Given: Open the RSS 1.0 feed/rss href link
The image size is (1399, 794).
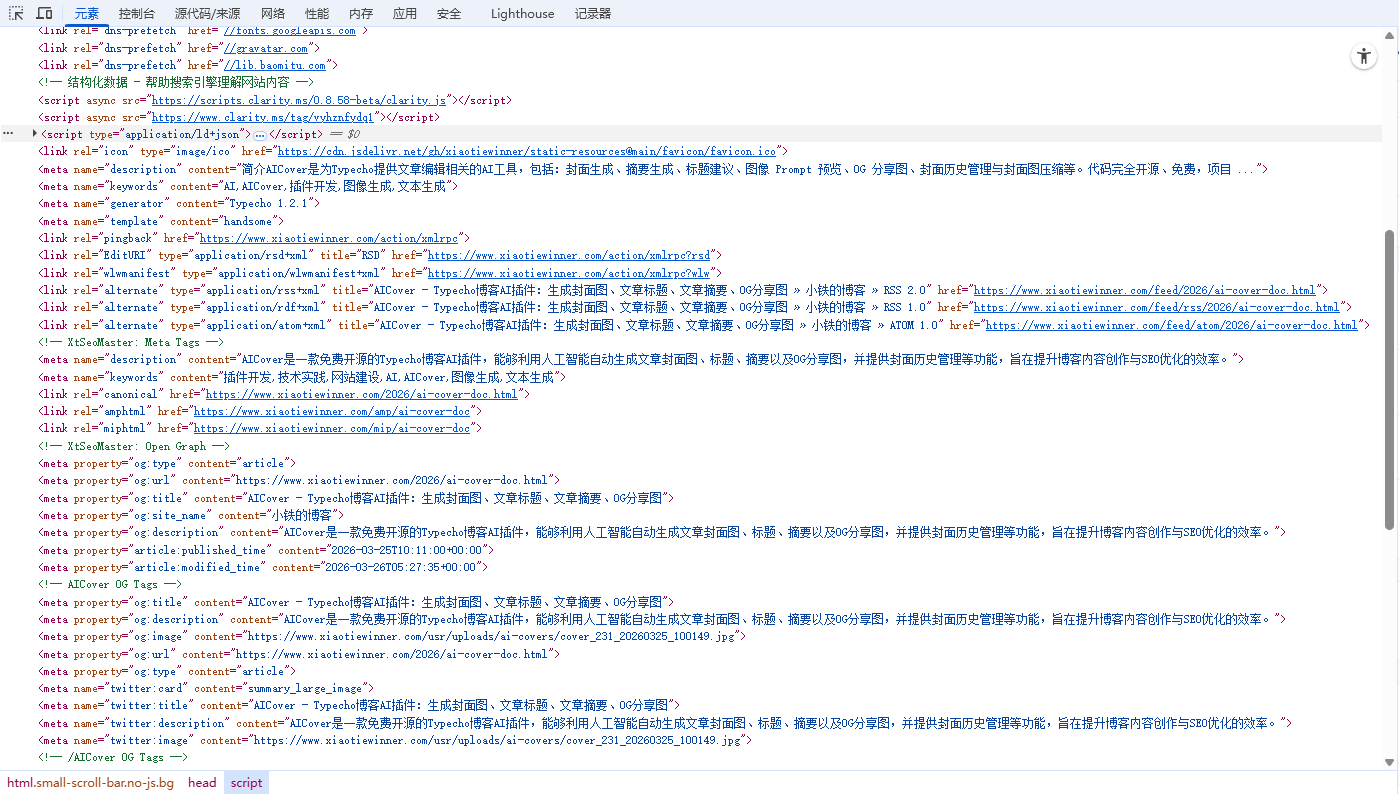Looking at the screenshot, I should click(1156, 307).
